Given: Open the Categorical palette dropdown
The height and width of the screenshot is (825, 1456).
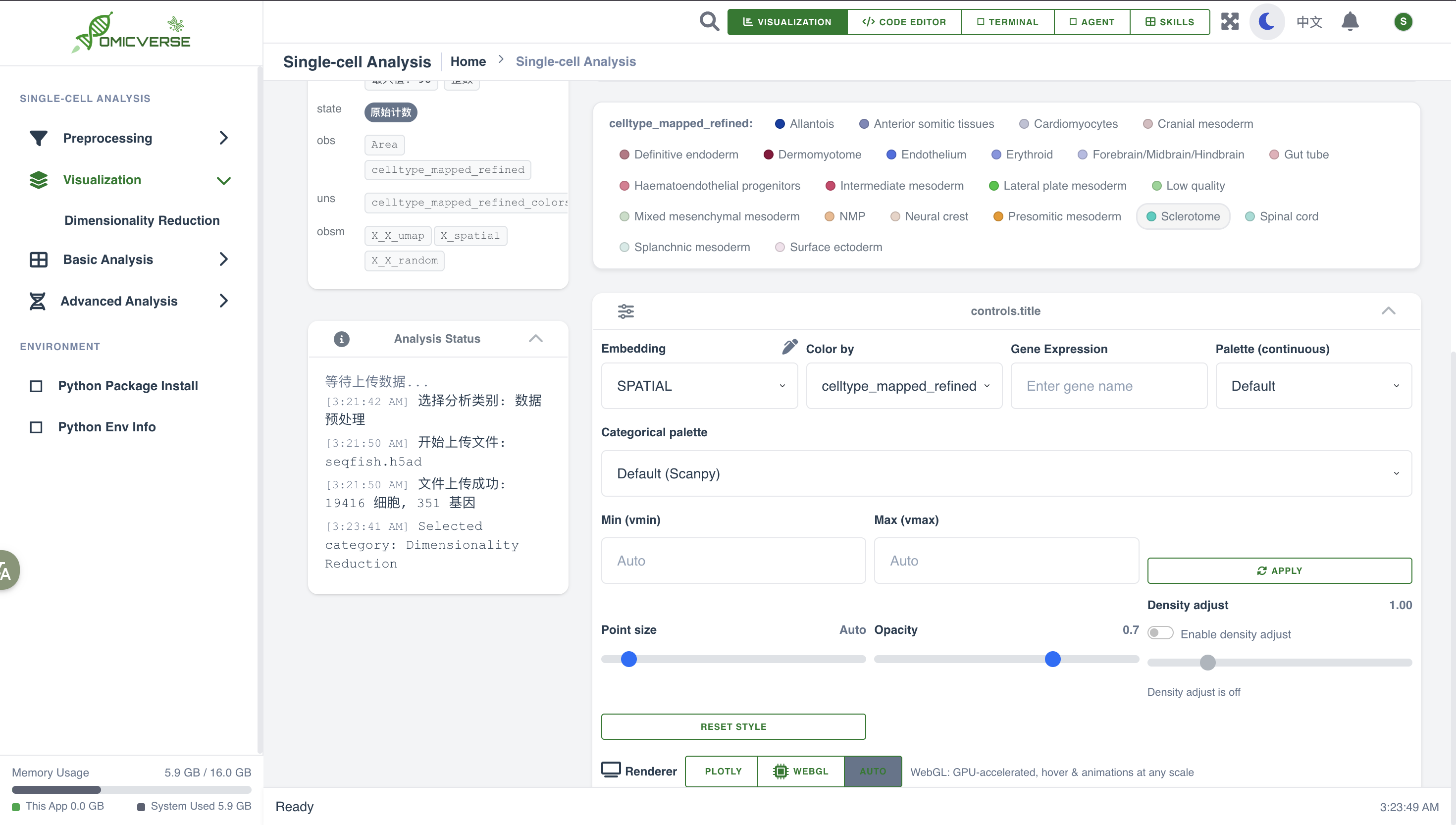Looking at the screenshot, I should coord(1006,474).
